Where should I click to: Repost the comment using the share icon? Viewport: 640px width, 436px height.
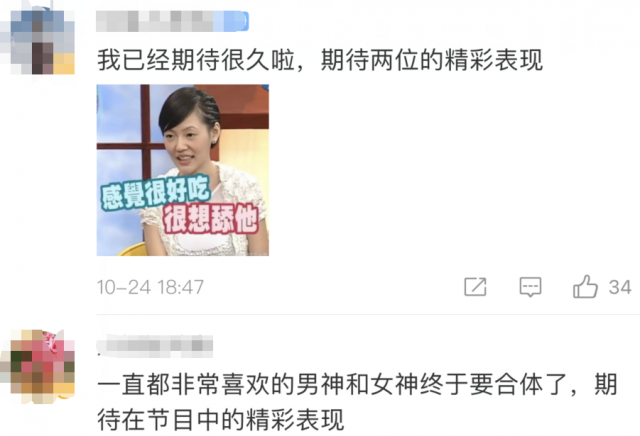476,287
